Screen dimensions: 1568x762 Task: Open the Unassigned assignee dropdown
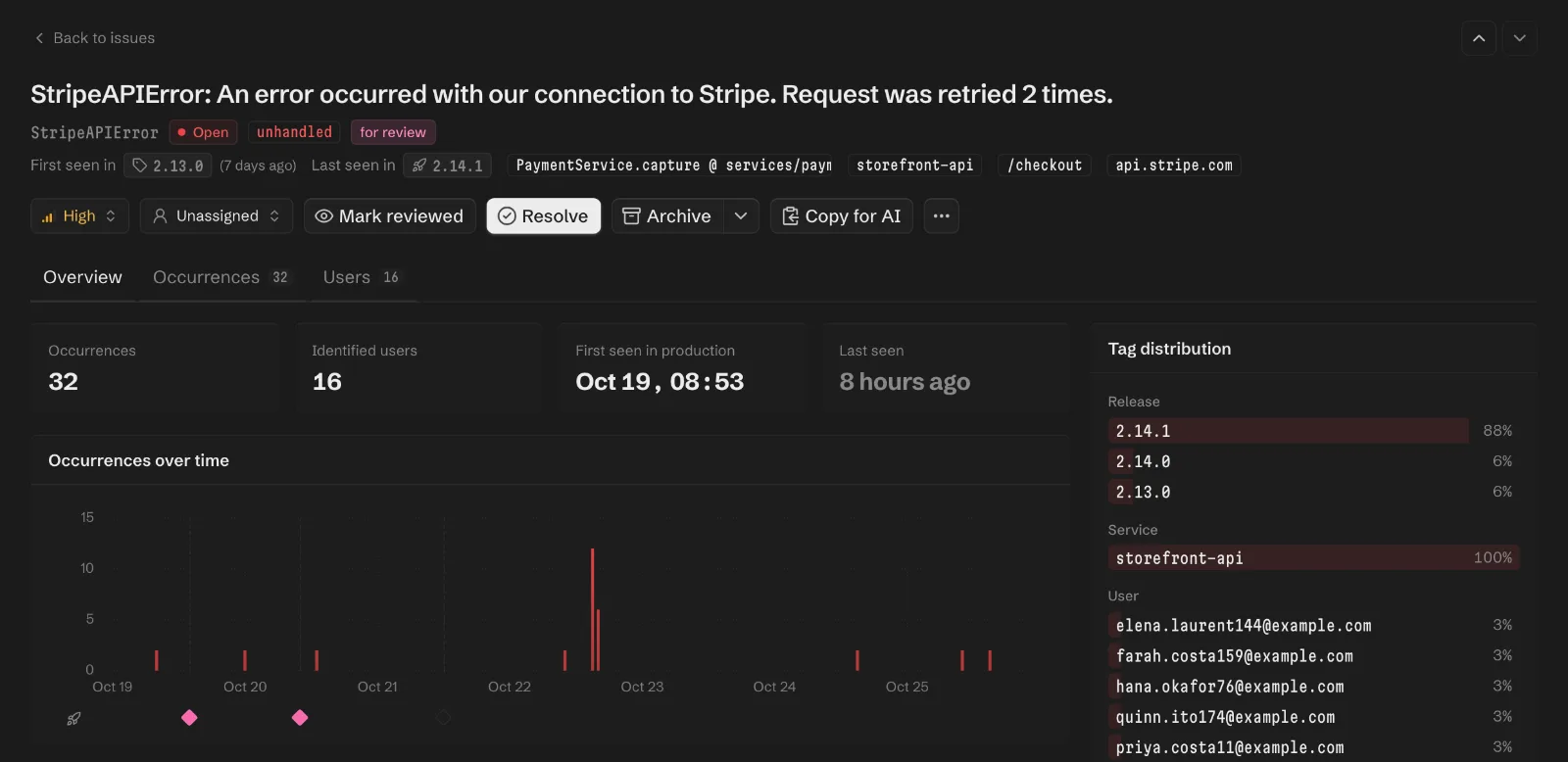click(x=217, y=216)
